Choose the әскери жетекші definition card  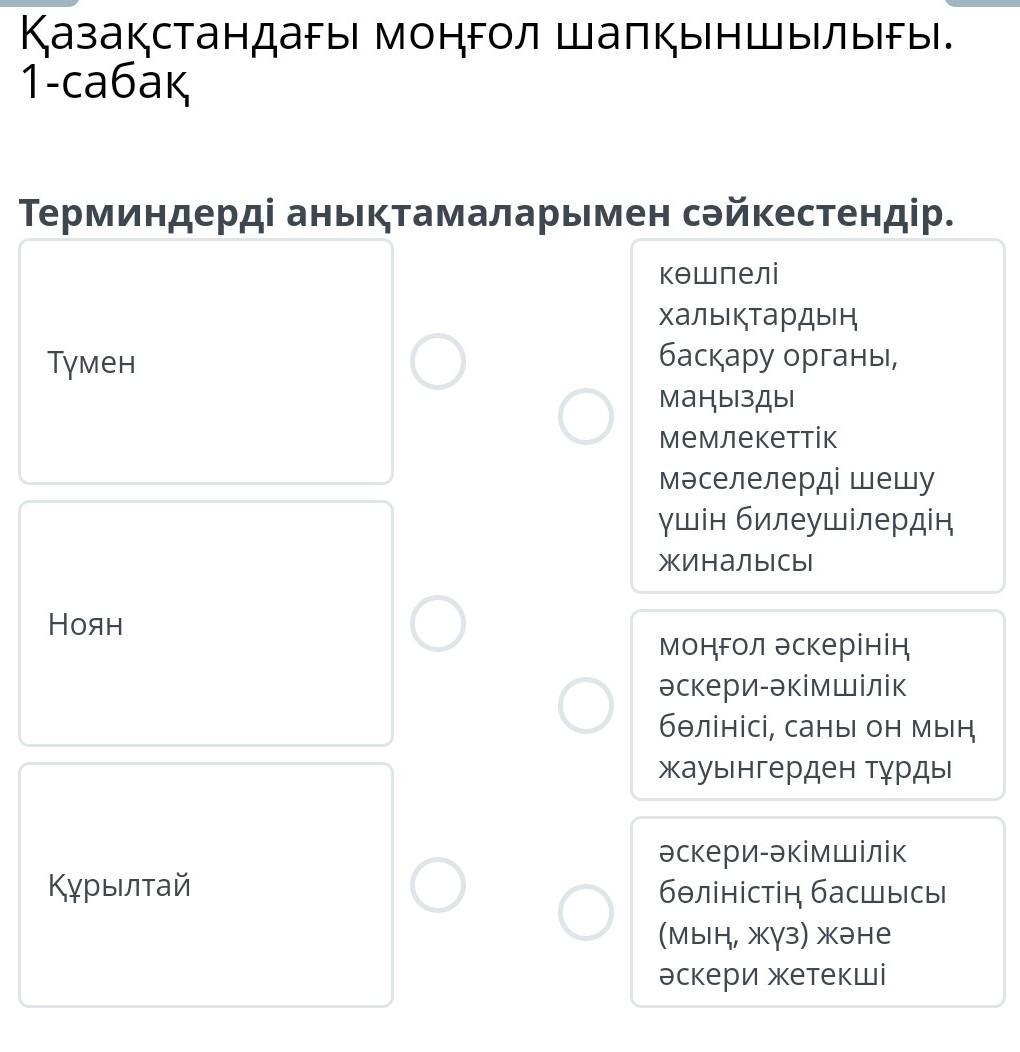(x=817, y=912)
